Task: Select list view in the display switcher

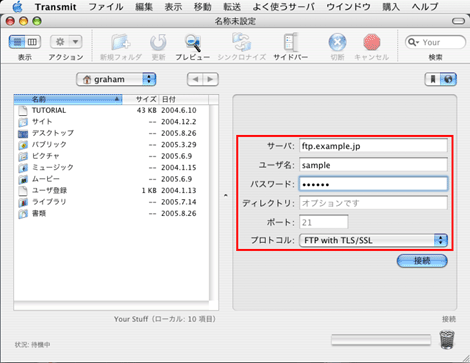Action: coord(17,42)
